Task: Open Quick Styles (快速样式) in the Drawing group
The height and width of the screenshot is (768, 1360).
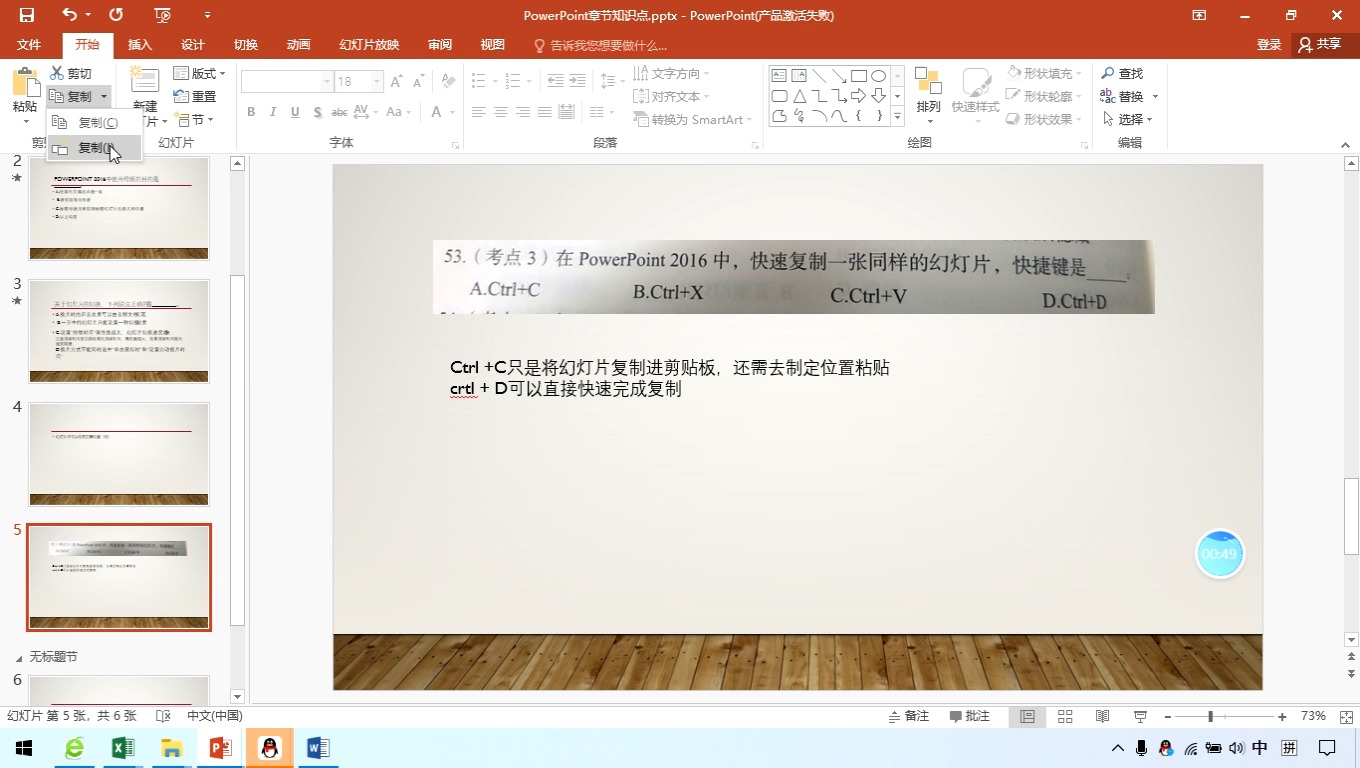Action: click(x=977, y=96)
